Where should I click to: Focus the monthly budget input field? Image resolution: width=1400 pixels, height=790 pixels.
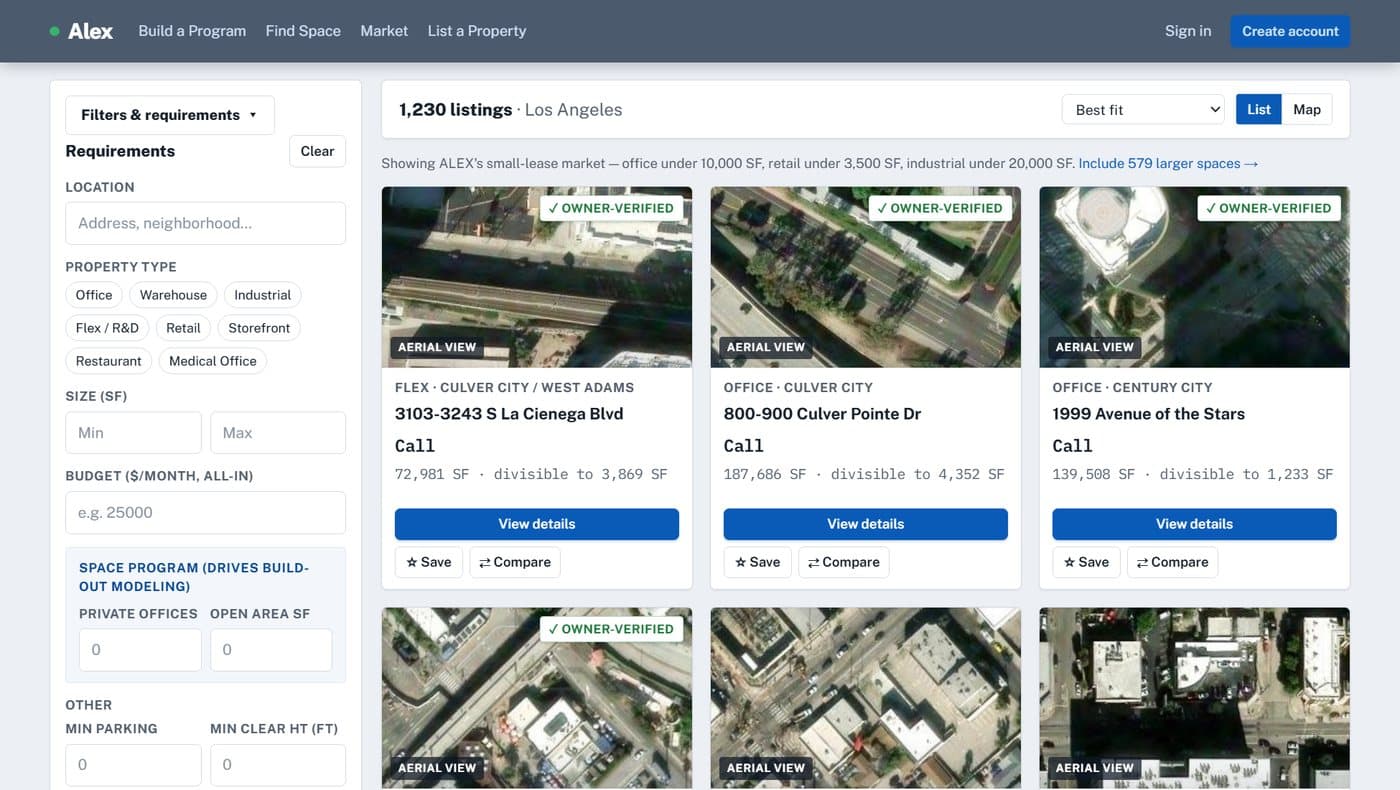click(x=205, y=513)
